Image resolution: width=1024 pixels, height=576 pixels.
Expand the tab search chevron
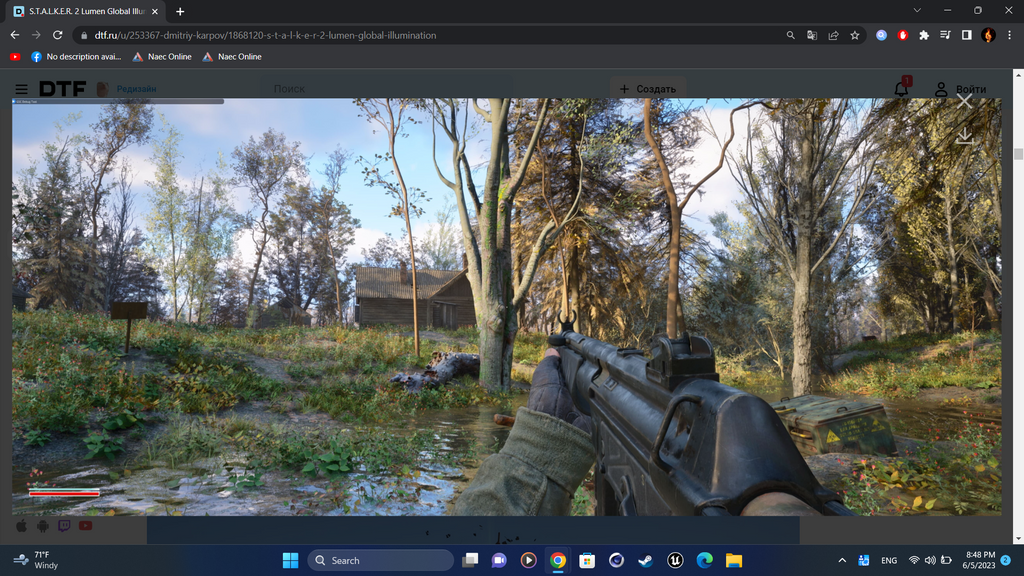pos(917,10)
